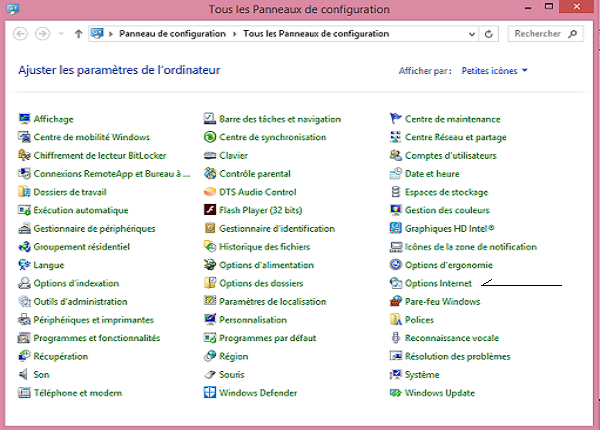Open Icônes de la zone de notification

pyautogui.click(x=471, y=247)
